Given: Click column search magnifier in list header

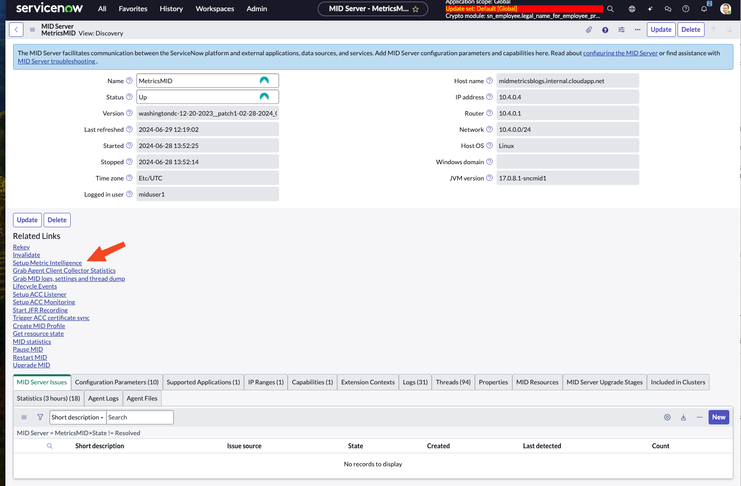Looking at the screenshot, I should [50, 446].
